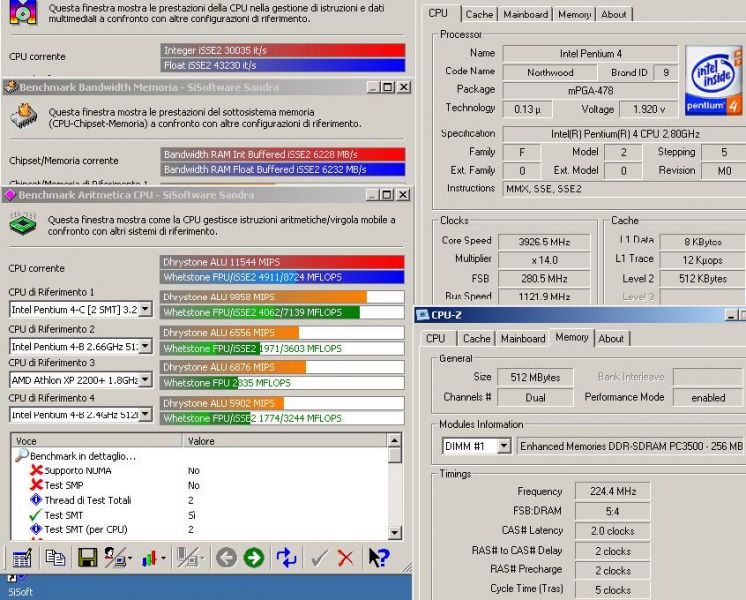This screenshot has height=600, width=746.
Task: Click the CAS# Latency 2.0 clocks value
Action: pyautogui.click(x=613, y=531)
